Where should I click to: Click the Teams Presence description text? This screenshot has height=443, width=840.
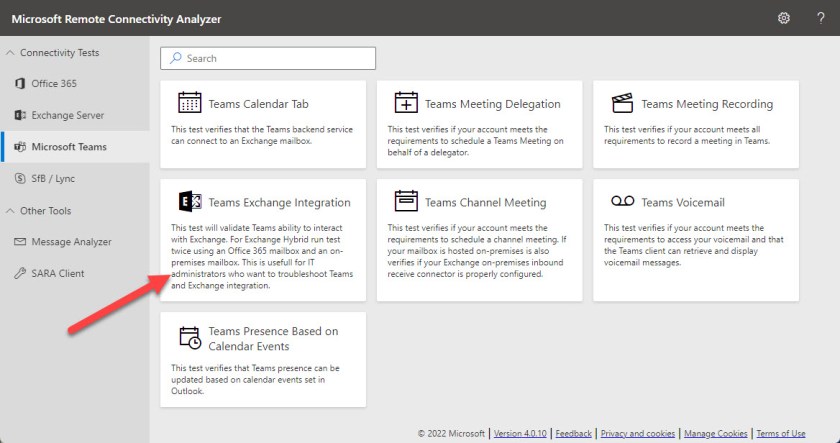pyautogui.click(x=256, y=380)
